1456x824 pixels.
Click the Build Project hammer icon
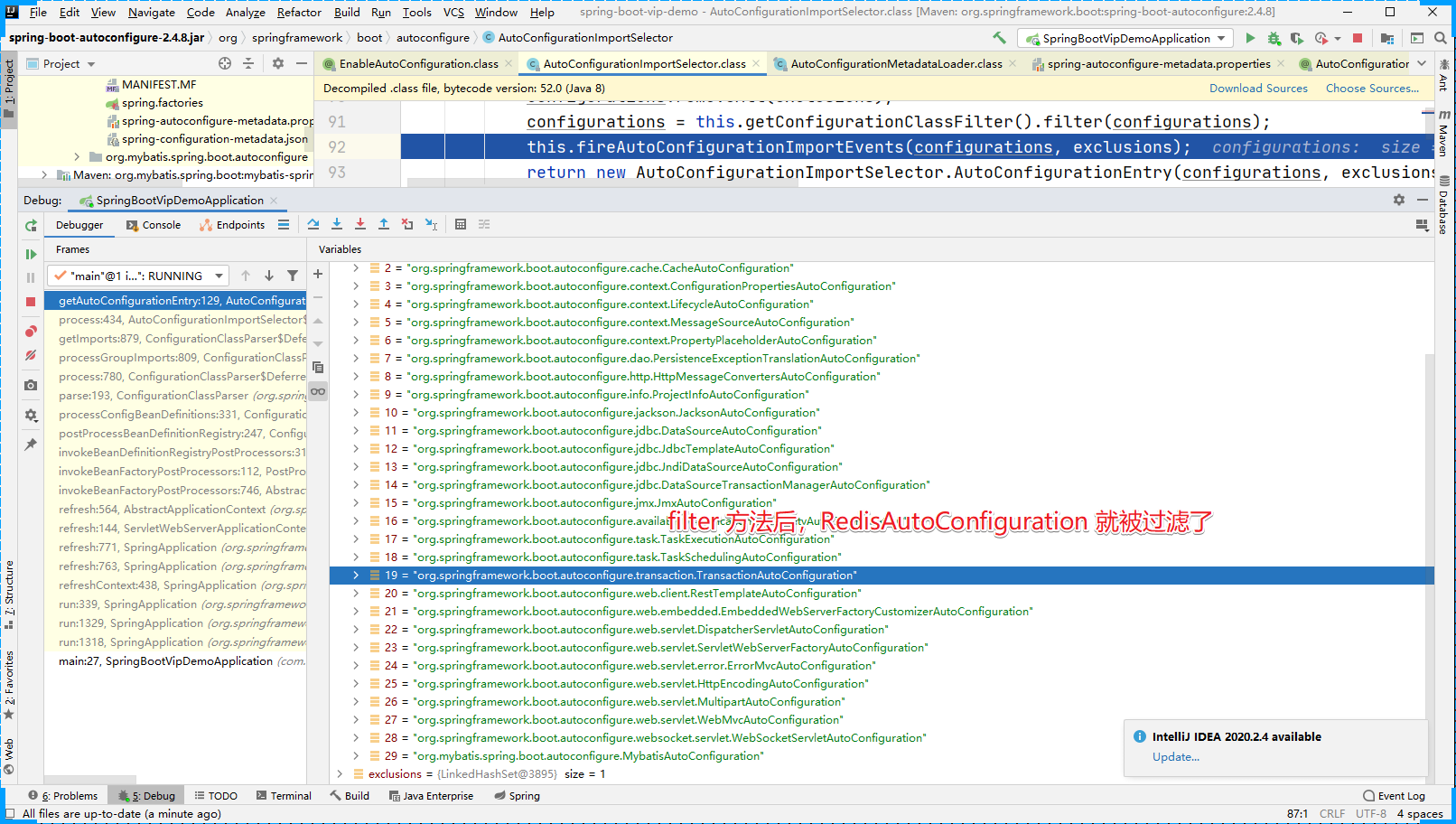point(999,38)
